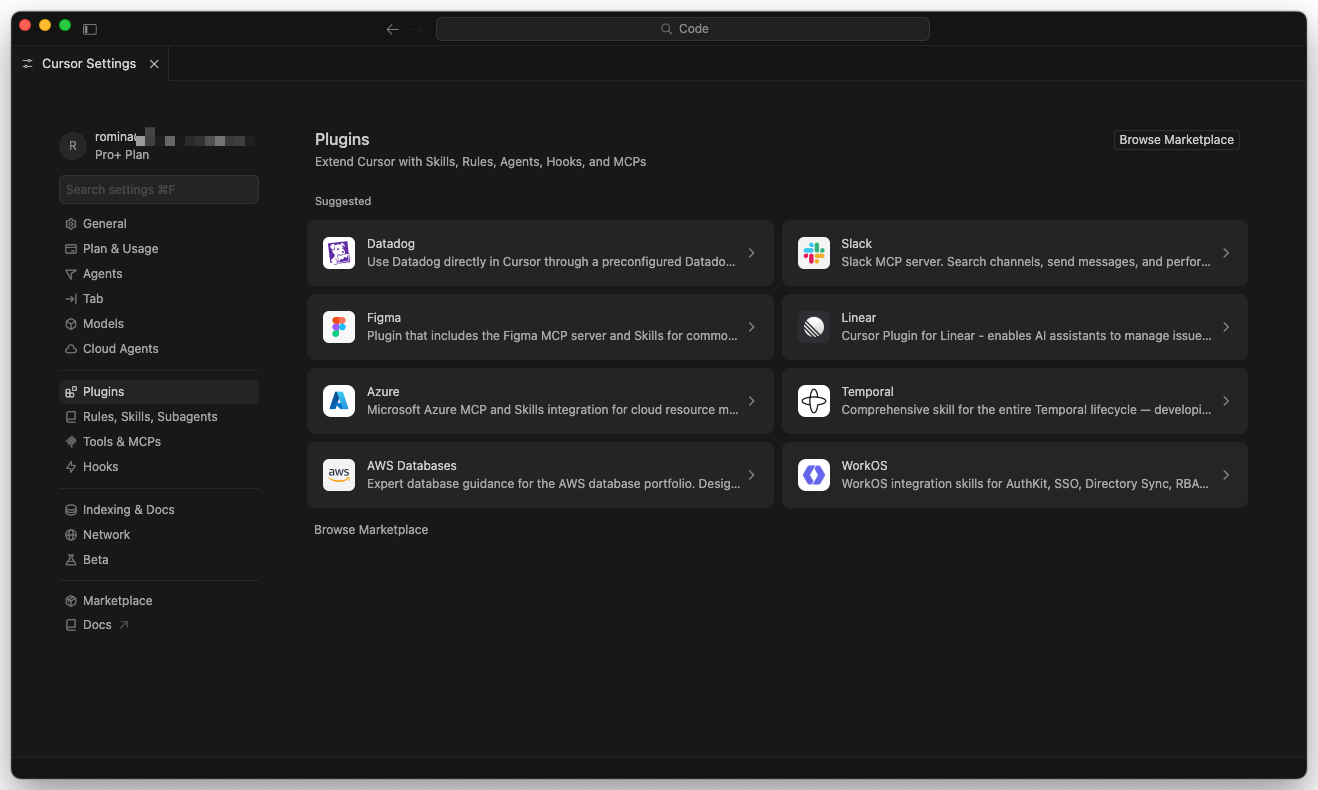Click the Slack MCP server description text
This screenshot has width=1318, height=790.
point(1026,262)
